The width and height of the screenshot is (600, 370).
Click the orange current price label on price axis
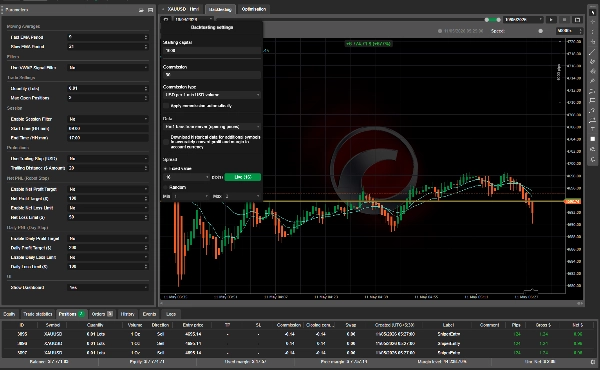click(574, 201)
